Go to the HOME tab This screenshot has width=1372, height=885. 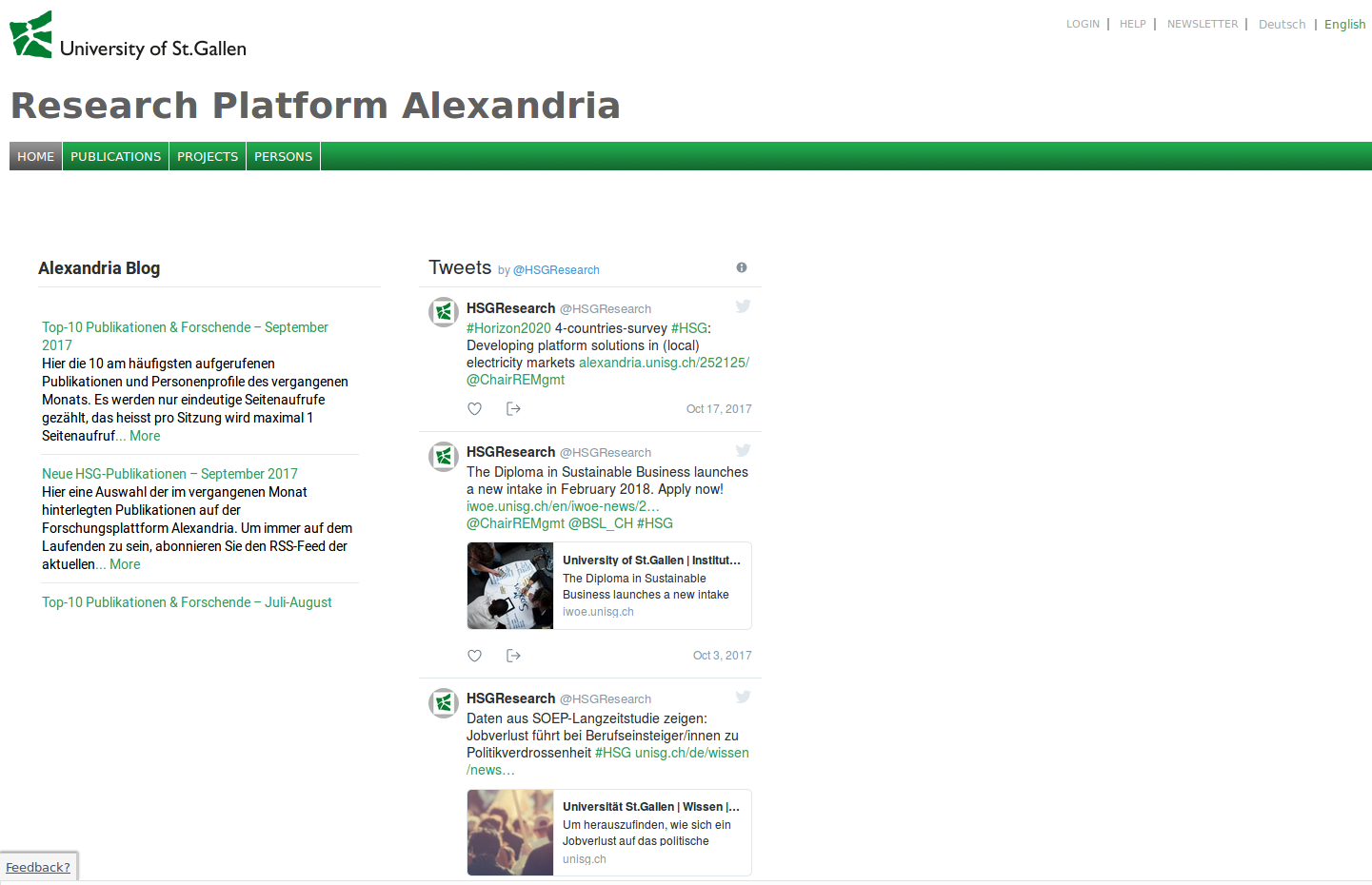point(36,156)
